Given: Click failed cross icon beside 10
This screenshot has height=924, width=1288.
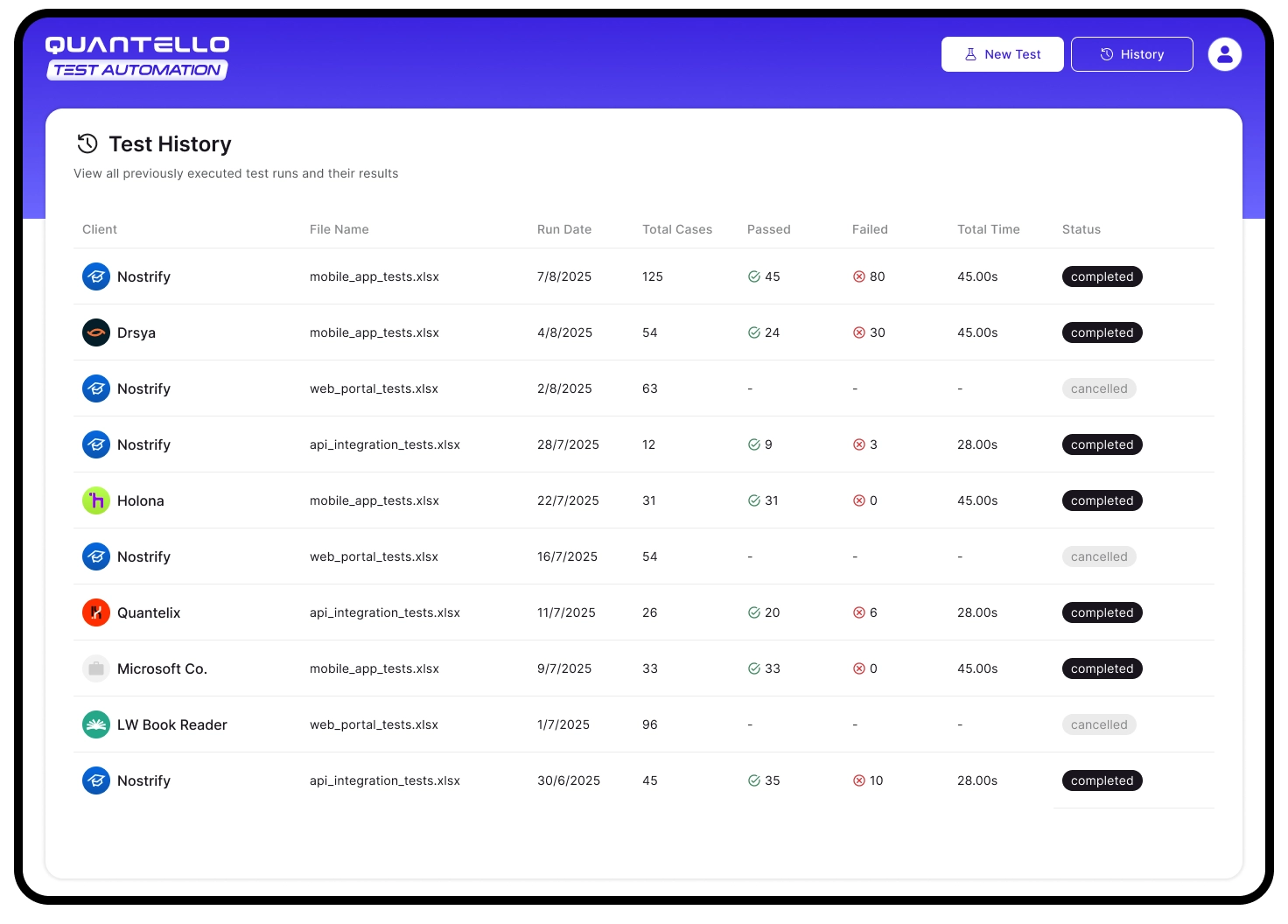Looking at the screenshot, I should coord(858,780).
